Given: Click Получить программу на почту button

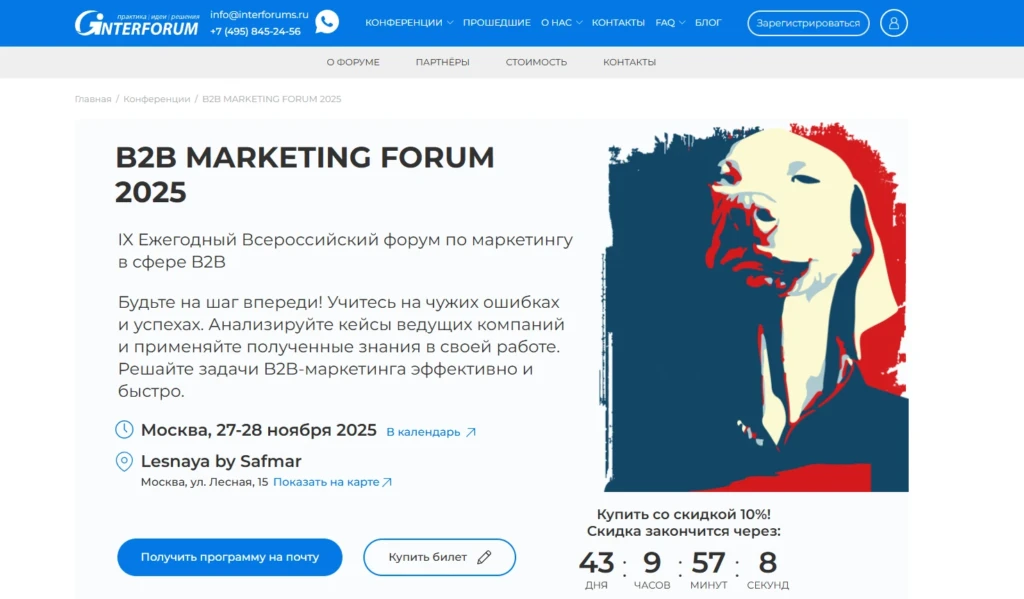Looking at the screenshot, I should 229,557.
